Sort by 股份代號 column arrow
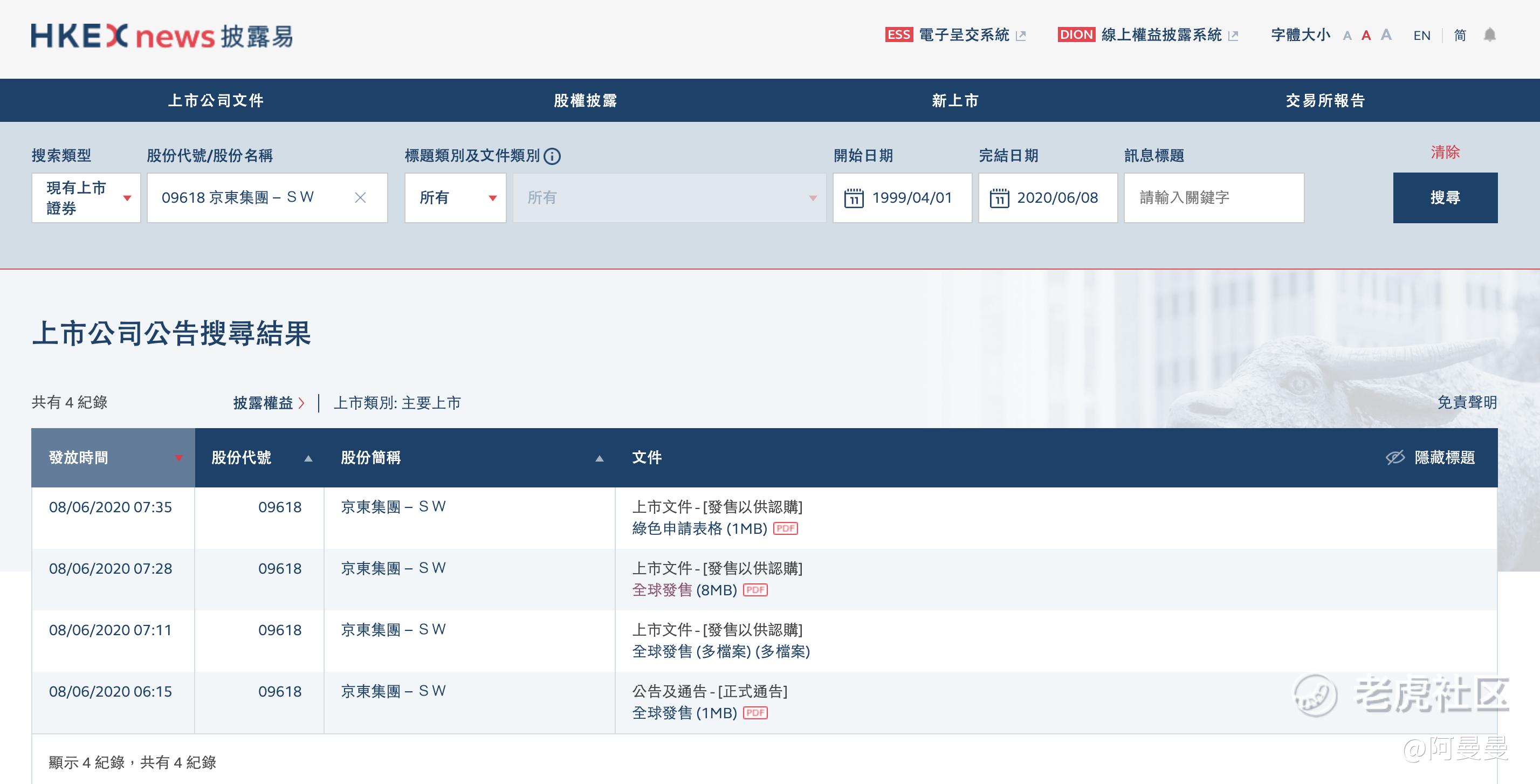 tap(308, 459)
